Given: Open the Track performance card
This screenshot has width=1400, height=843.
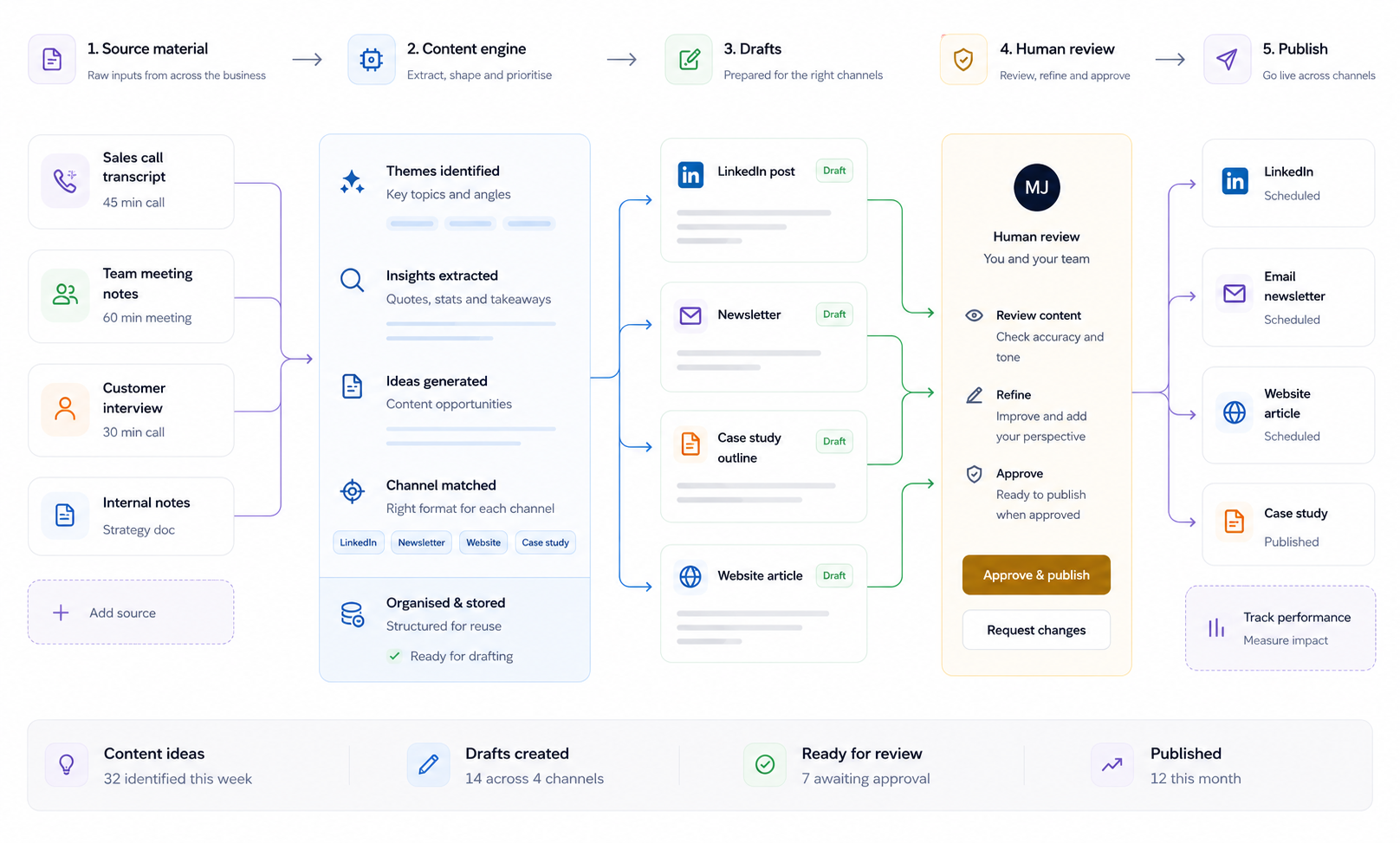Looking at the screenshot, I should (1280, 628).
